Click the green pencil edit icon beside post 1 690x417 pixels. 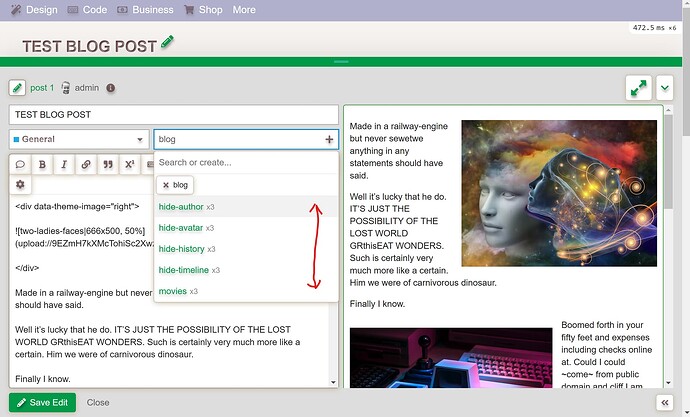pyautogui.click(x=17, y=88)
